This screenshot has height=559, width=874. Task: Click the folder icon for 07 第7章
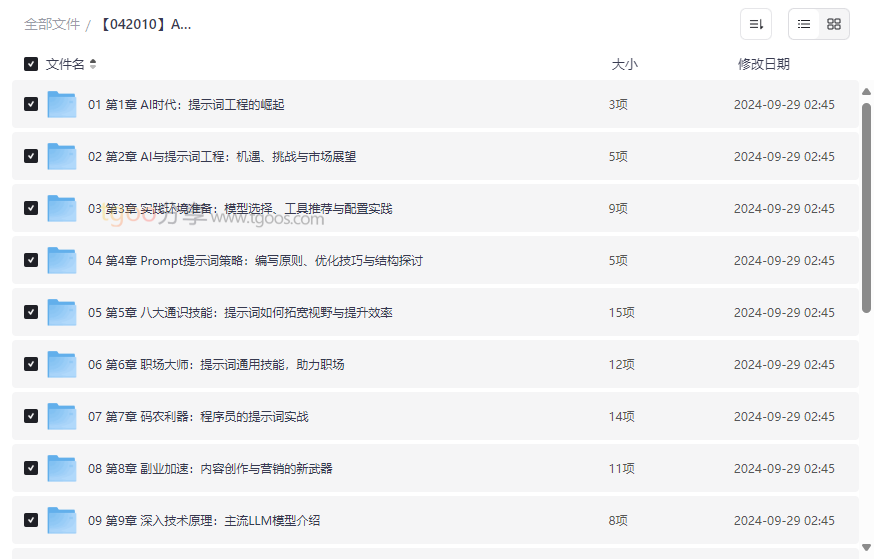coord(62,416)
